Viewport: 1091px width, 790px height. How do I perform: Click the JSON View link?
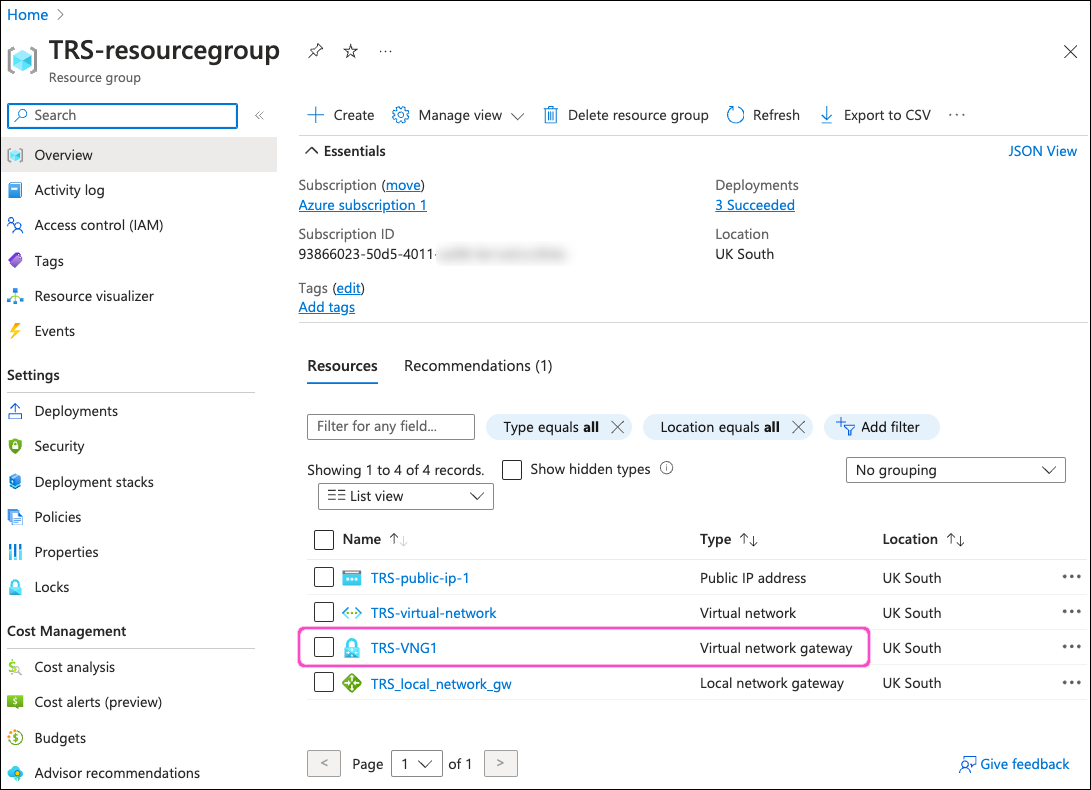[1042, 151]
